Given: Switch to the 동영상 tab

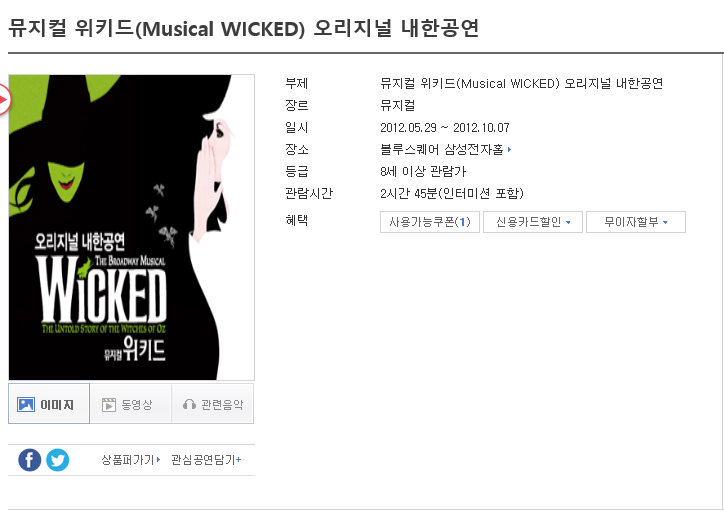Looking at the screenshot, I should [x=131, y=404].
